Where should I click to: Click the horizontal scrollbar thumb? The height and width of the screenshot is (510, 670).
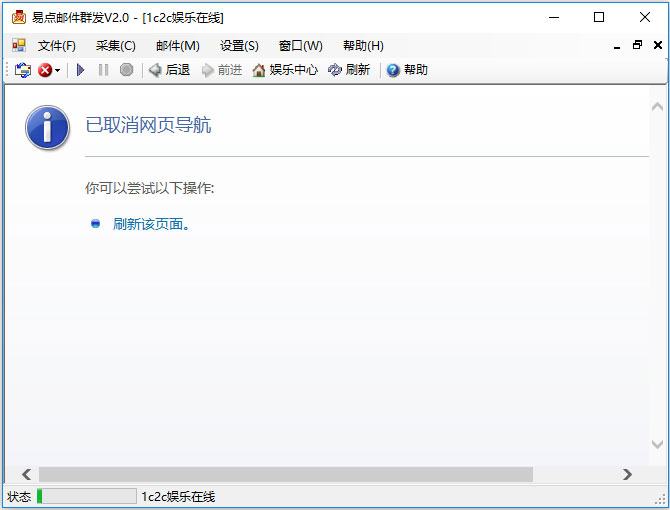coord(286,474)
